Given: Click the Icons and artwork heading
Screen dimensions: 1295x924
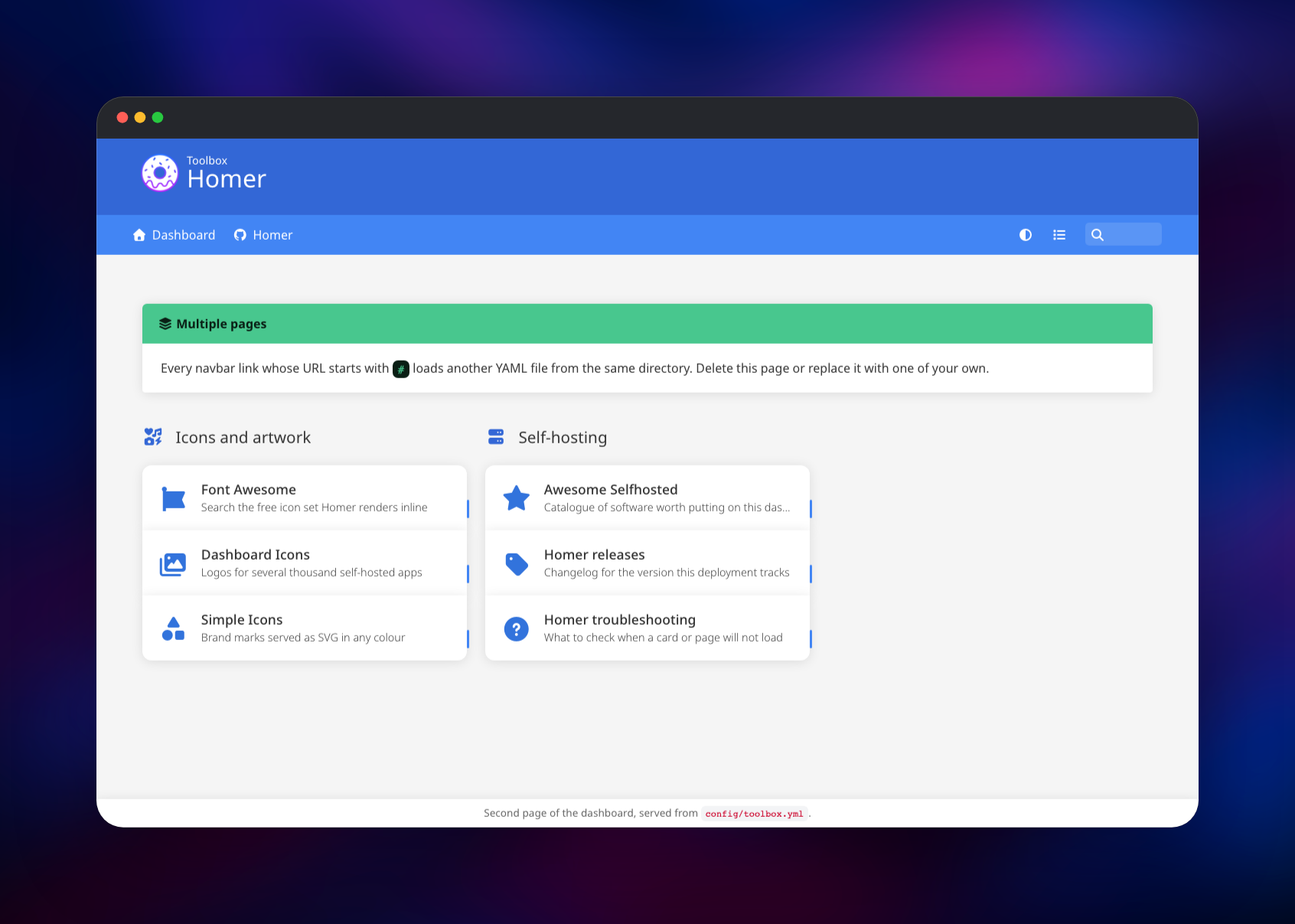Looking at the screenshot, I should pyautogui.click(x=243, y=437).
